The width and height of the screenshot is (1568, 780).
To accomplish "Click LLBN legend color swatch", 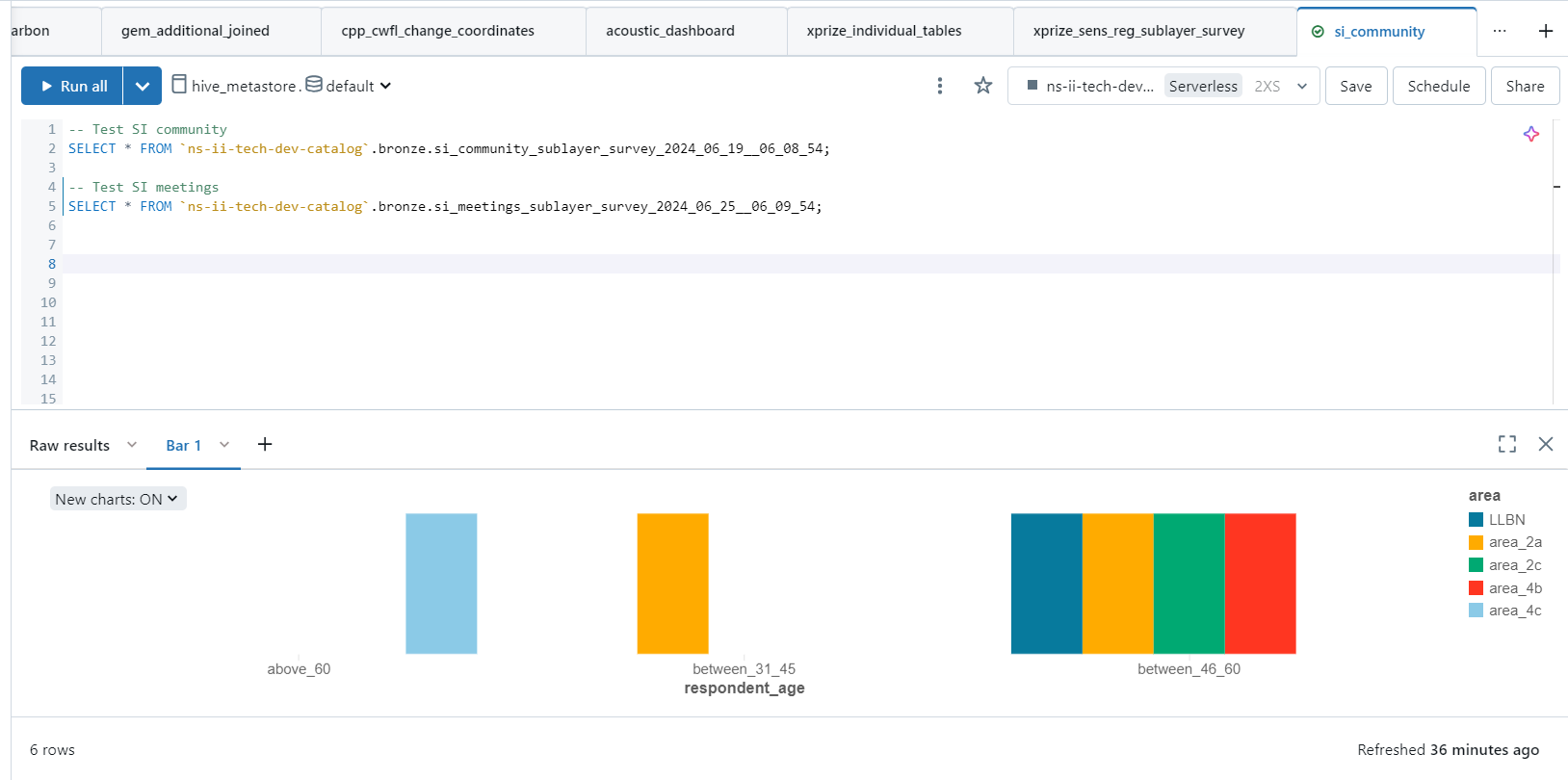I will point(1476,520).
